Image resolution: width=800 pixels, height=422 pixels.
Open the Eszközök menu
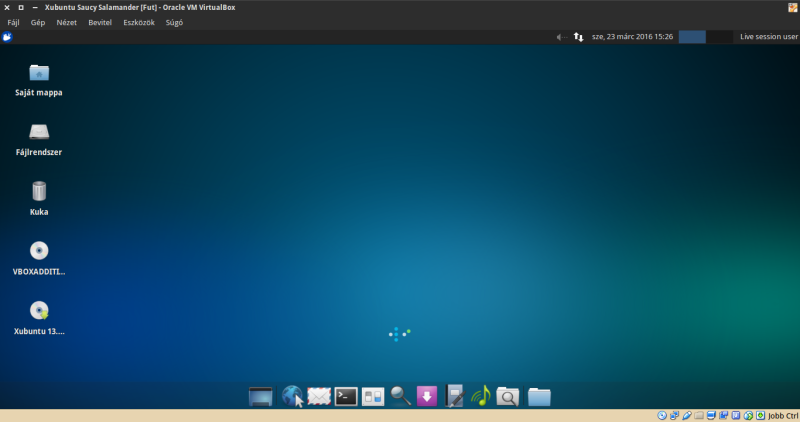tap(139, 22)
